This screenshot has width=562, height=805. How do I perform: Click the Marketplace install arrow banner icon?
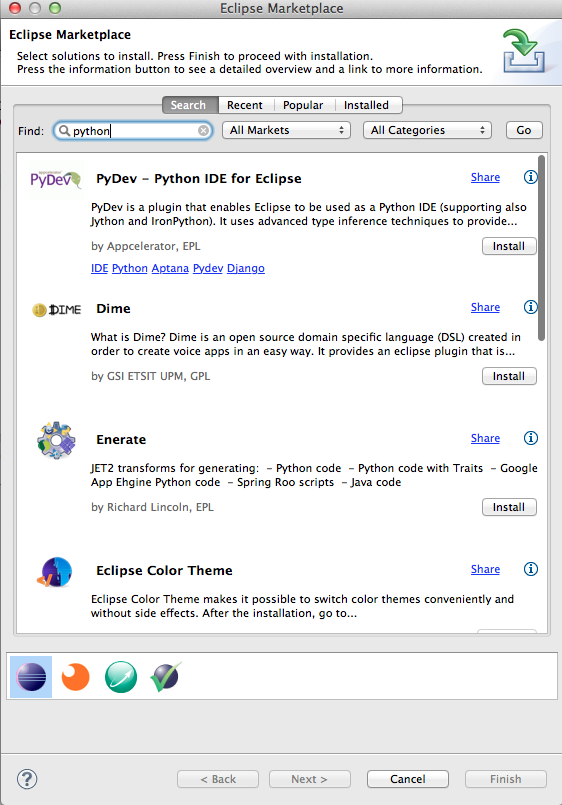click(524, 50)
